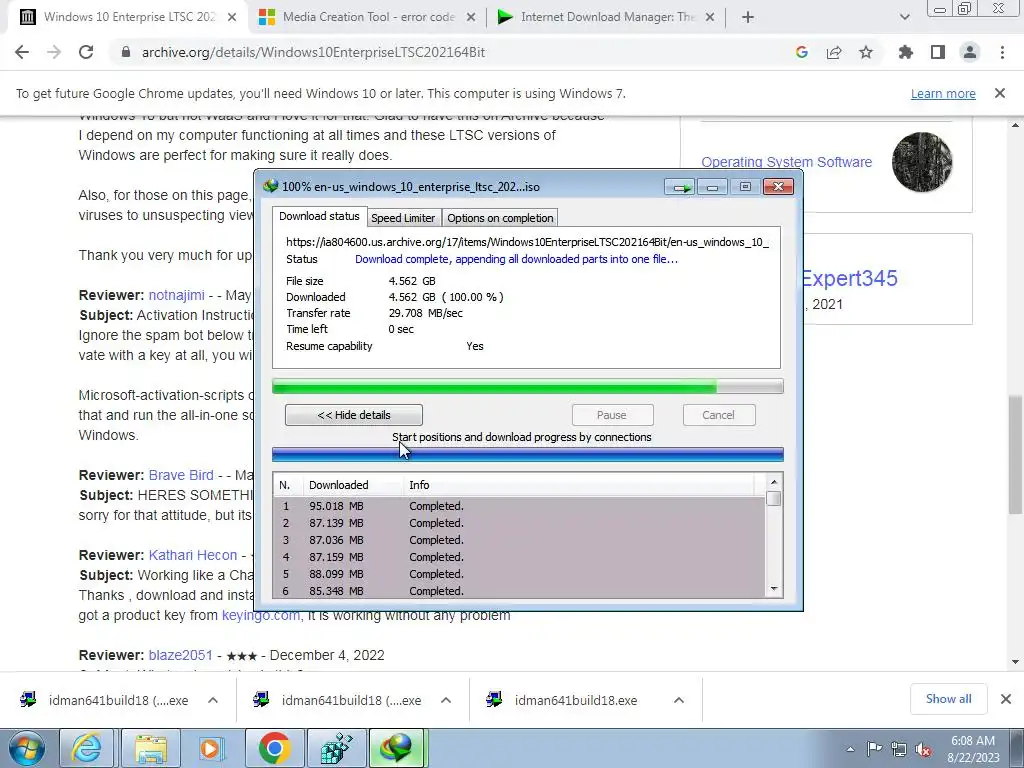Image resolution: width=1024 pixels, height=768 pixels.
Task: Click the N. column header
Action: (x=287, y=485)
